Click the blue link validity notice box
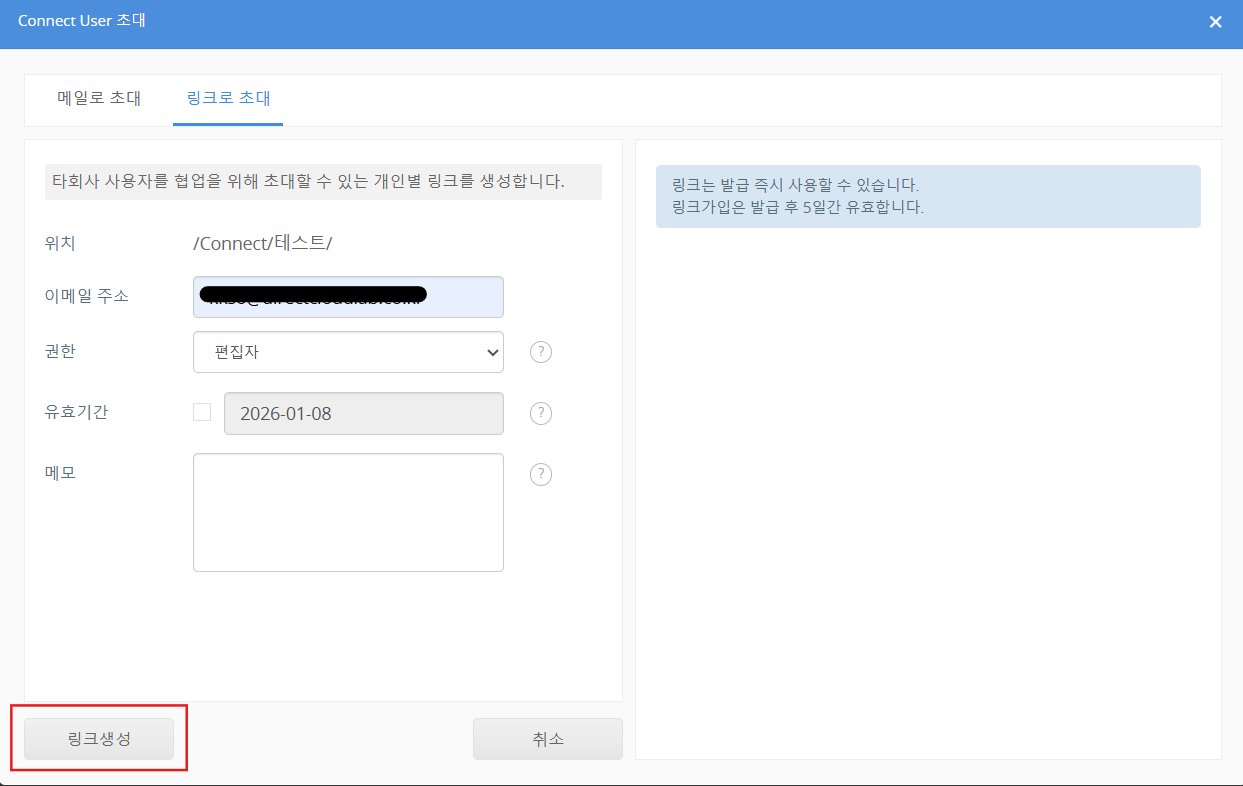This screenshot has width=1243, height=786. click(927, 197)
